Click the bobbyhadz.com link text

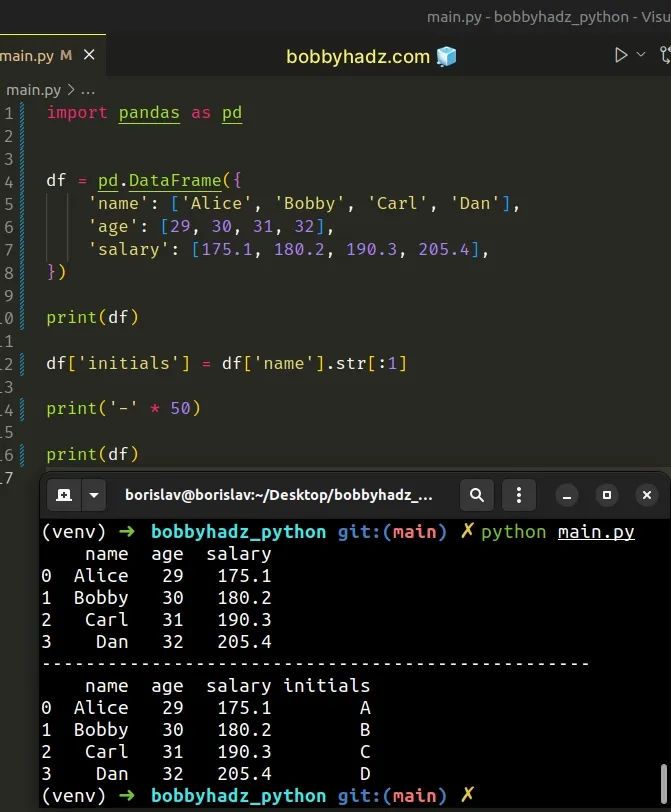click(x=357, y=56)
